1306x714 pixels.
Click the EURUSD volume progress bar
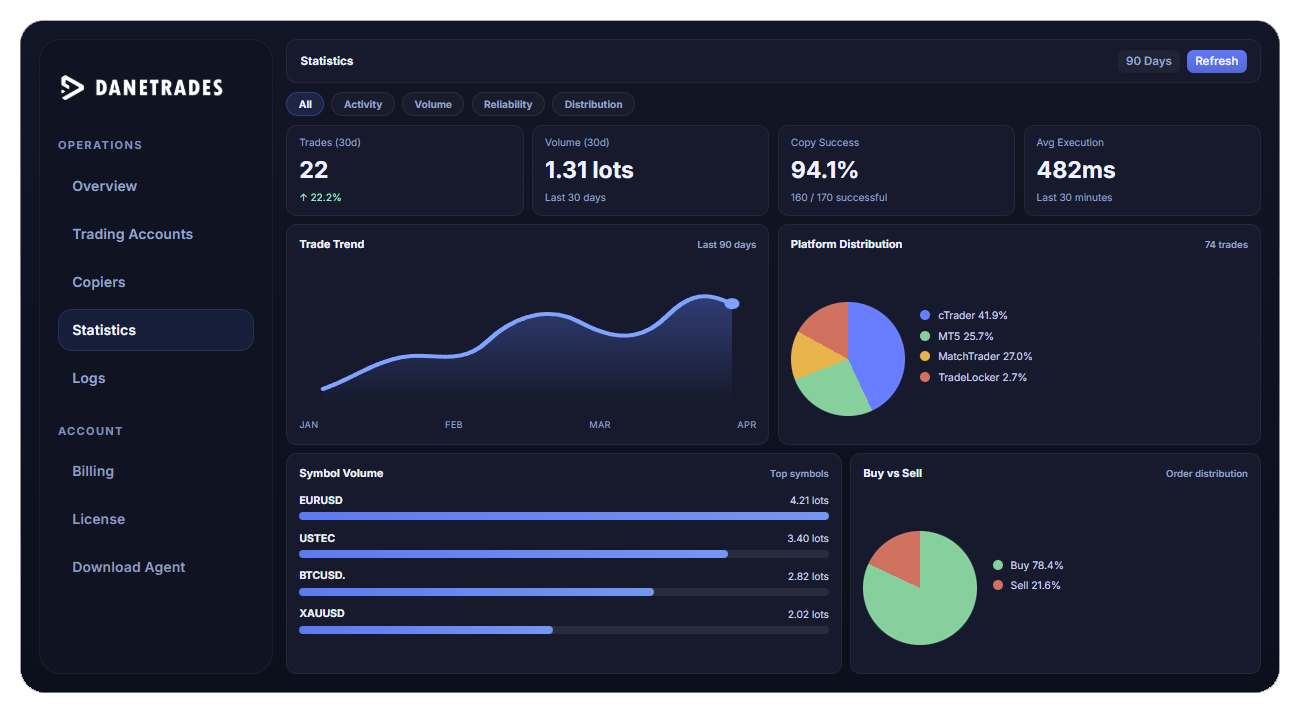(x=563, y=516)
